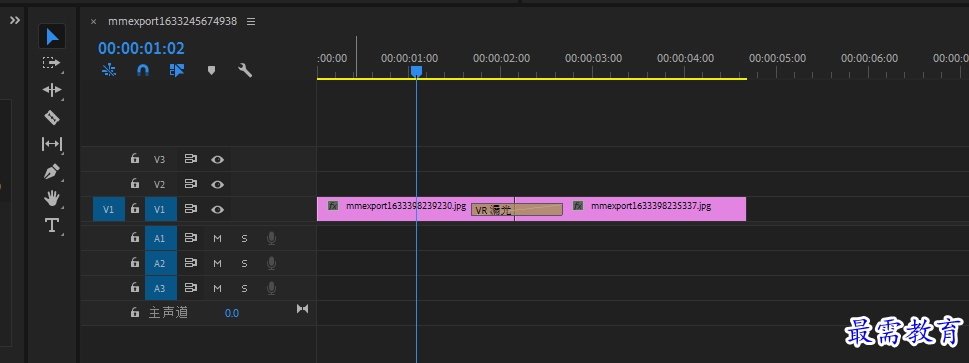Toggle lock on track A3

[x=135, y=288]
